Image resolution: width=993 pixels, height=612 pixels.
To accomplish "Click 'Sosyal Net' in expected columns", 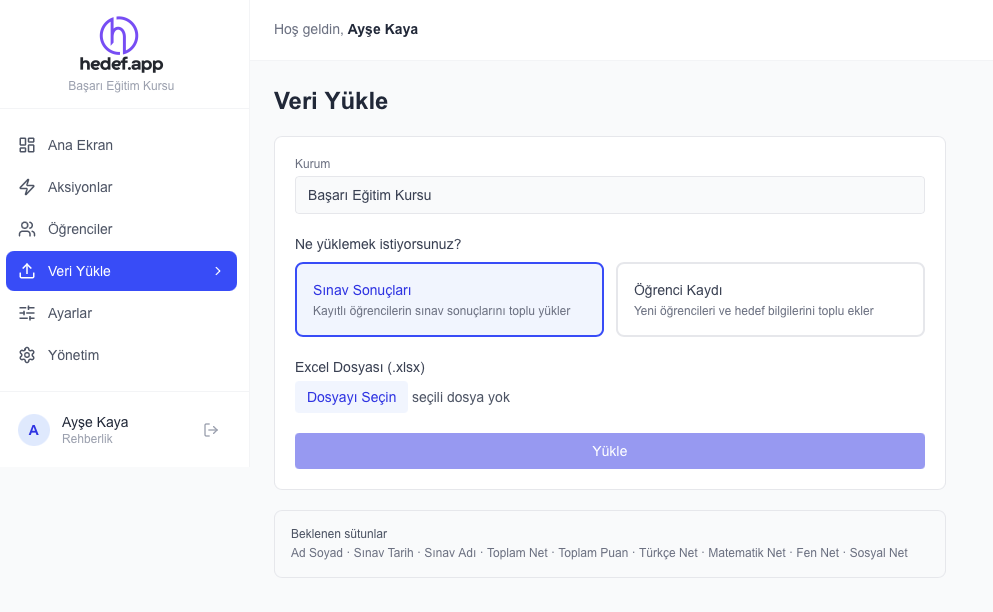I will 878,552.
